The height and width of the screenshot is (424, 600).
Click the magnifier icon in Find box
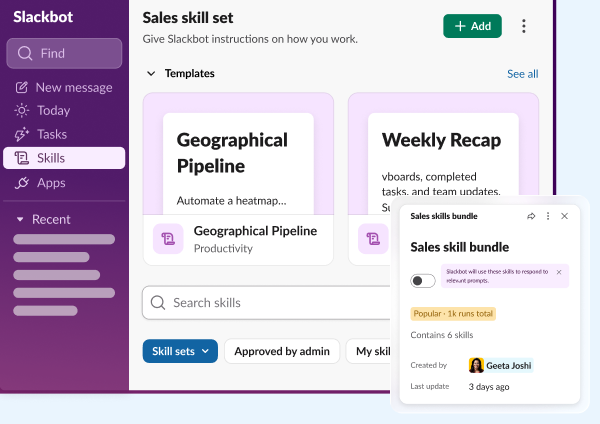point(25,53)
